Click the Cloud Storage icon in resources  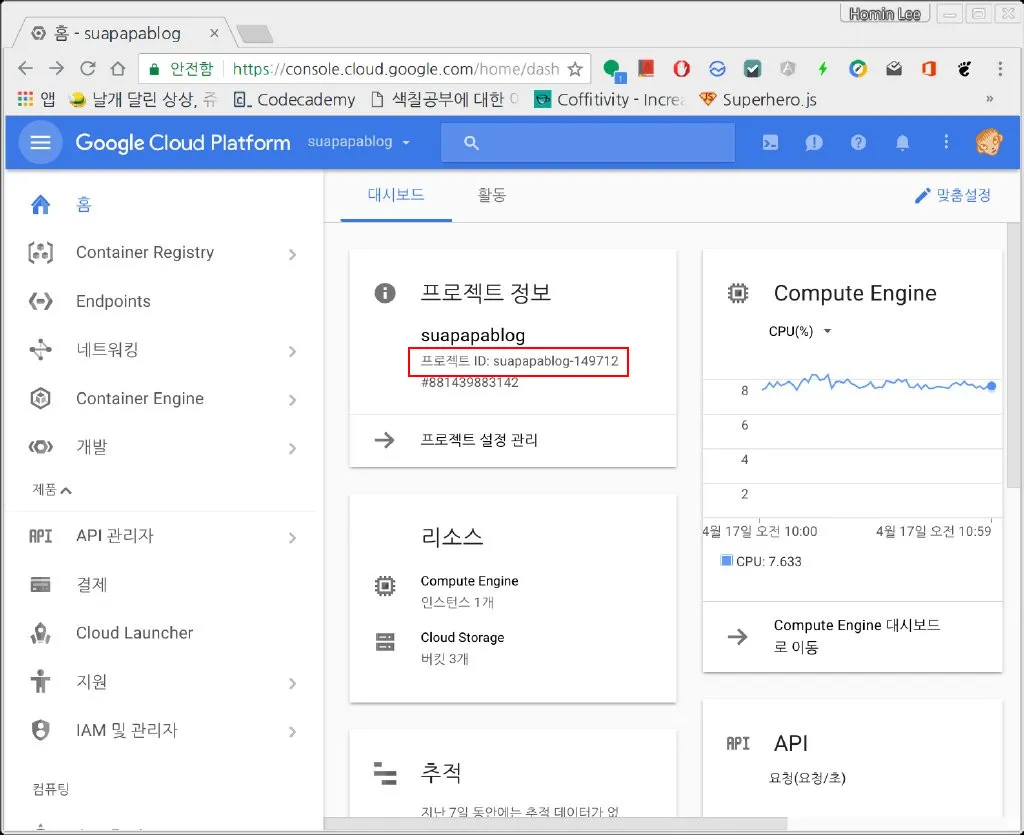[x=385, y=642]
